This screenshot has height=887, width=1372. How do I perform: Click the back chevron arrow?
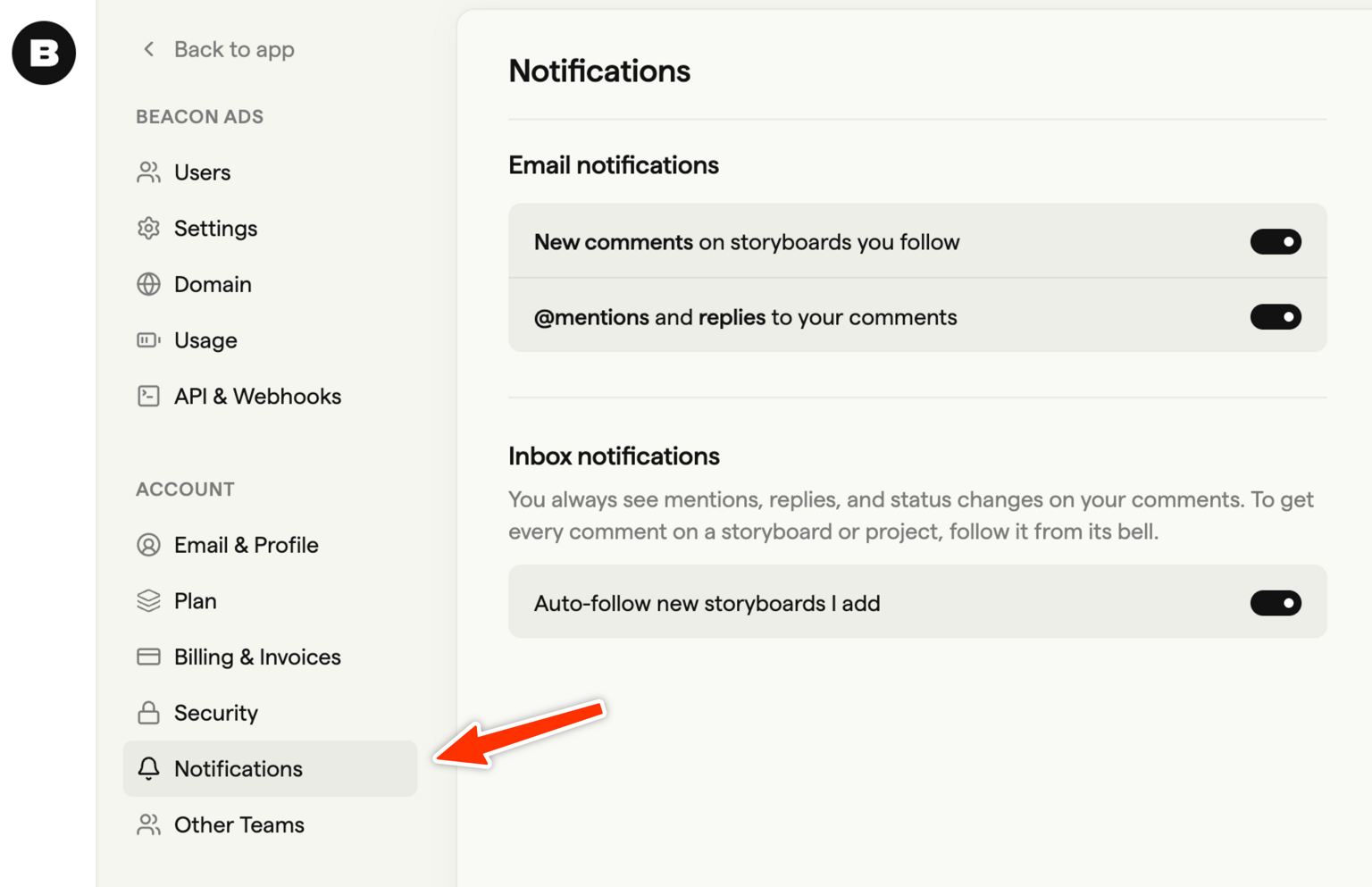tap(149, 49)
